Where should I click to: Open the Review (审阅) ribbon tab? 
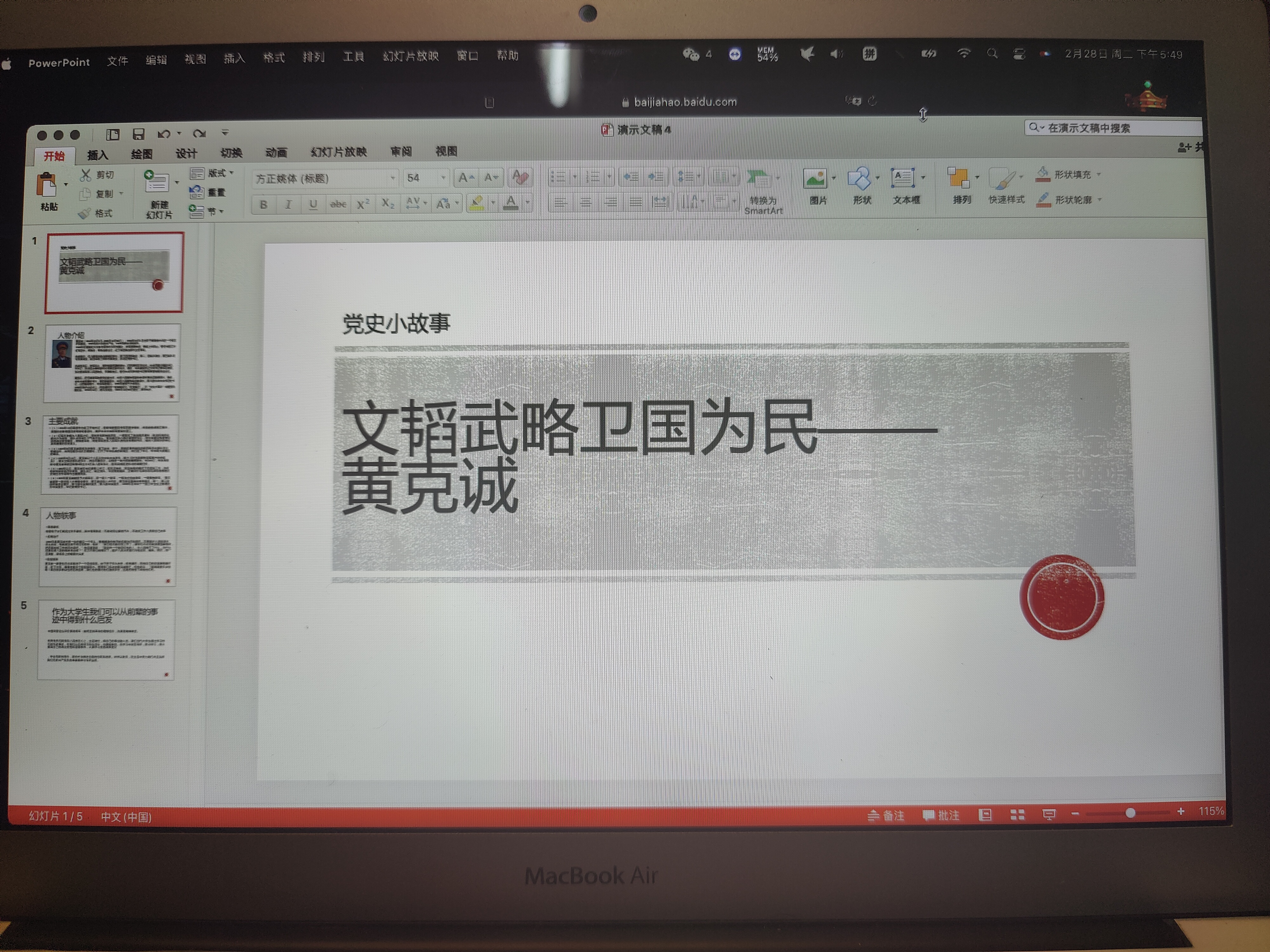(x=401, y=151)
